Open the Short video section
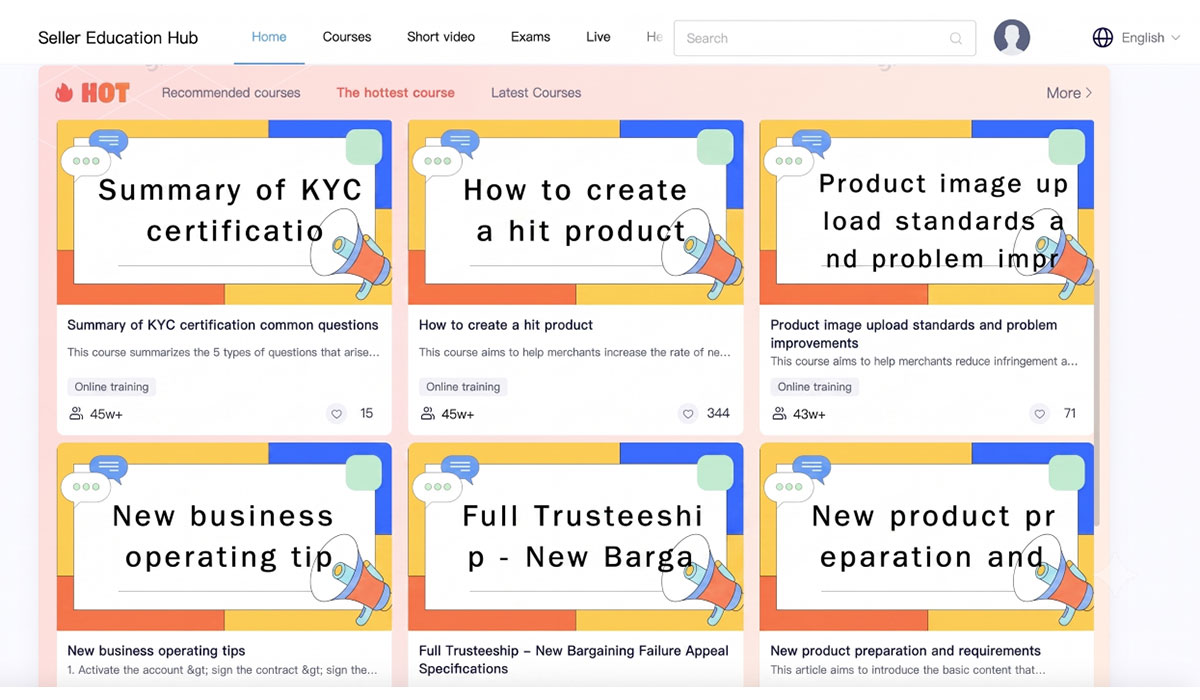The width and height of the screenshot is (1200, 700). pos(441,37)
